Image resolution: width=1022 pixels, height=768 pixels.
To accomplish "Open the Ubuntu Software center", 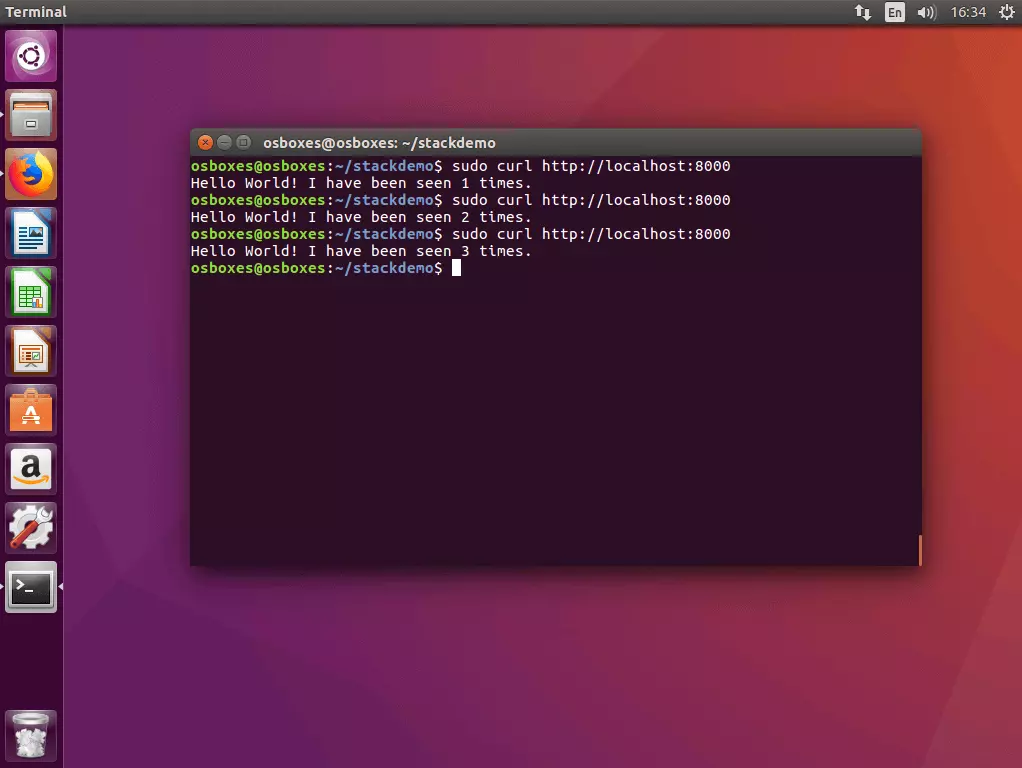I will pos(31,411).
